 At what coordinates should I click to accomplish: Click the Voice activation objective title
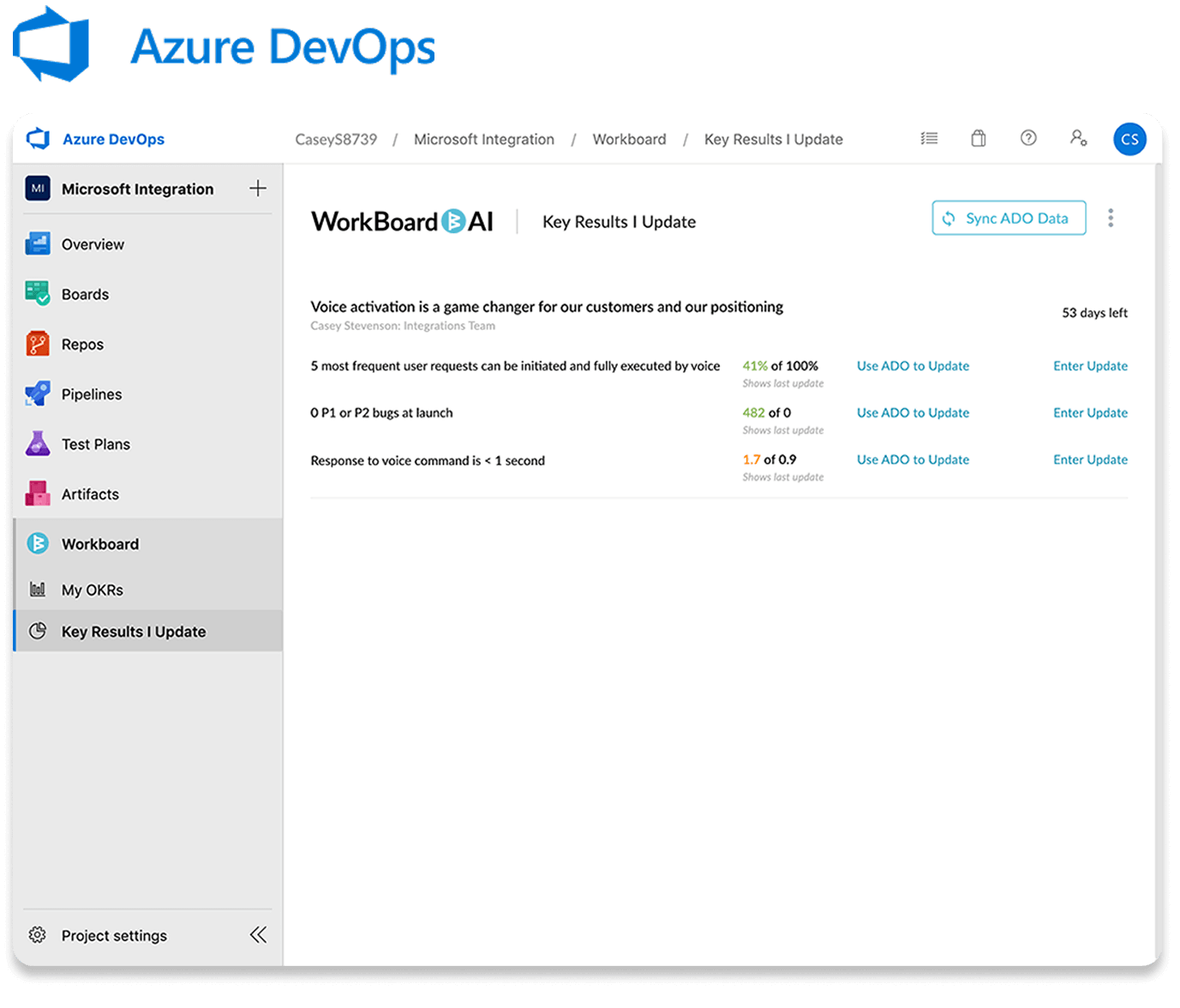coord(547,307)
